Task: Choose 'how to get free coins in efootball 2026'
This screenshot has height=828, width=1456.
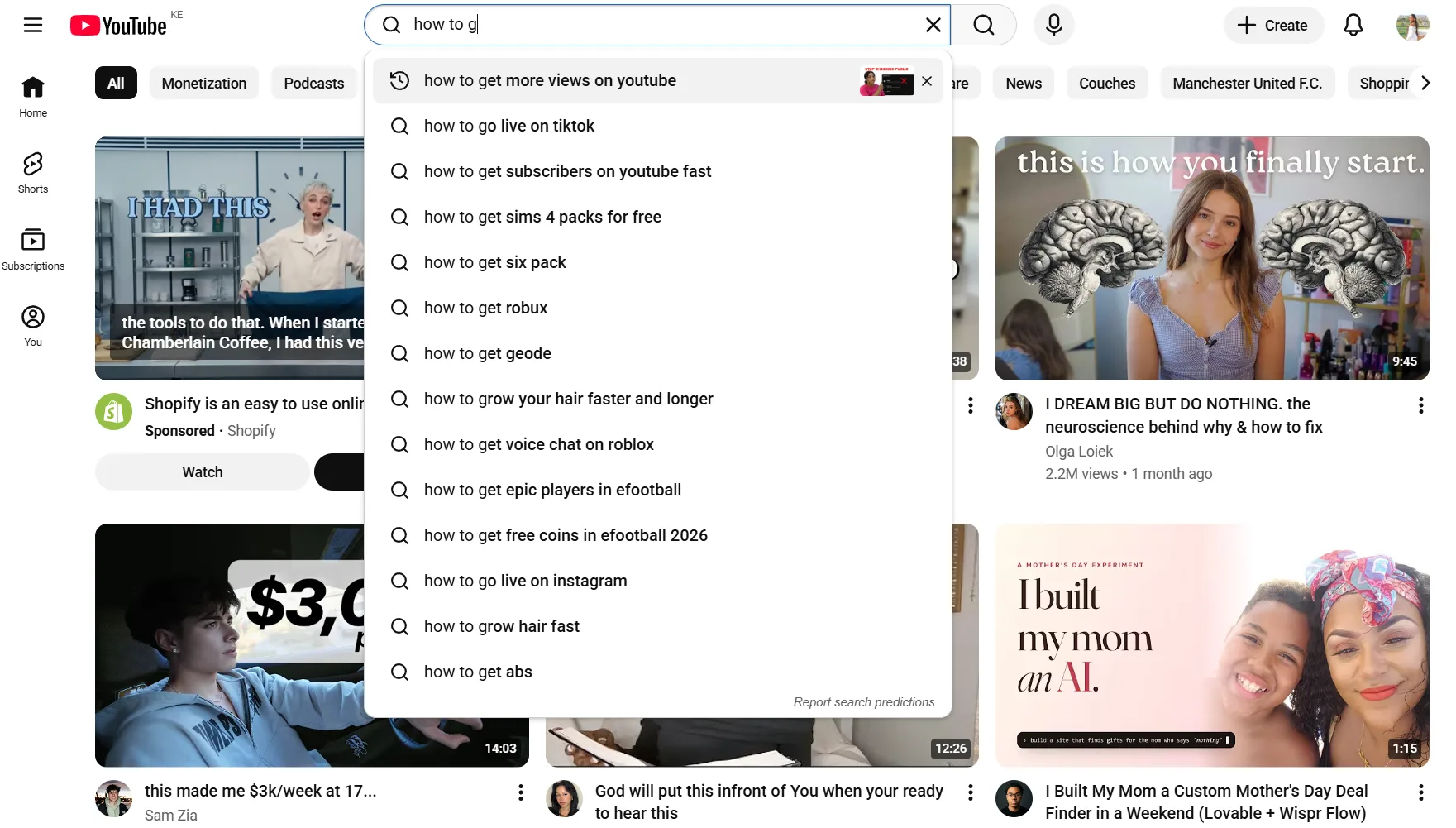Action: pyautogui.click(x=657, y=535)
